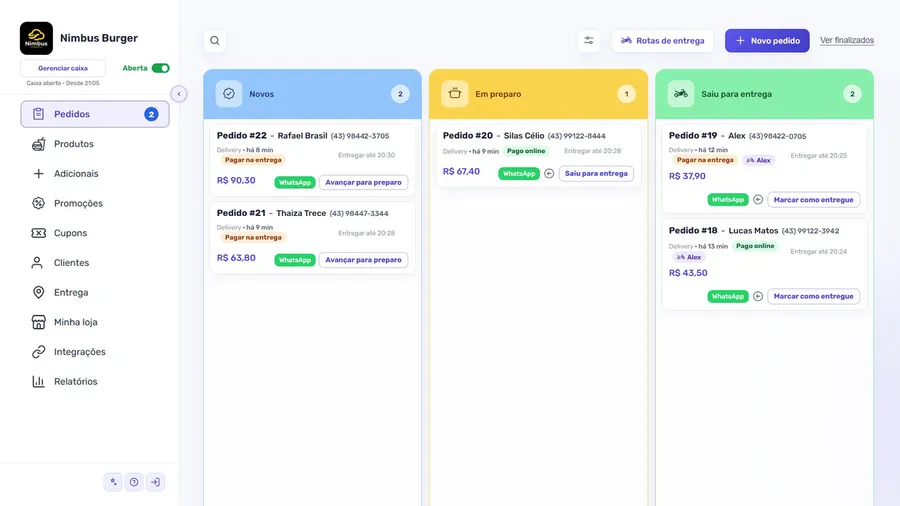Move Pedido #20 back with arrow icon
Image resolution: width=900 pixels, height=506 pixels.
(x=549, y=173)
